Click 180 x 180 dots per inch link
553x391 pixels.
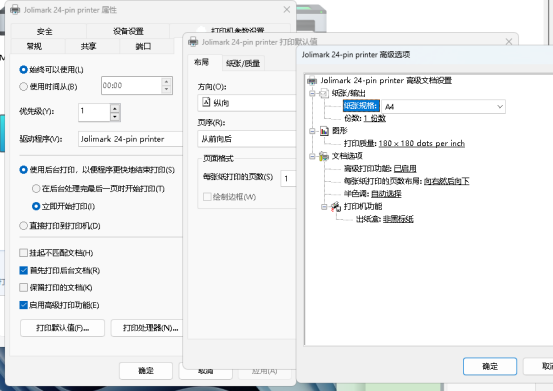tap(421, 143)
